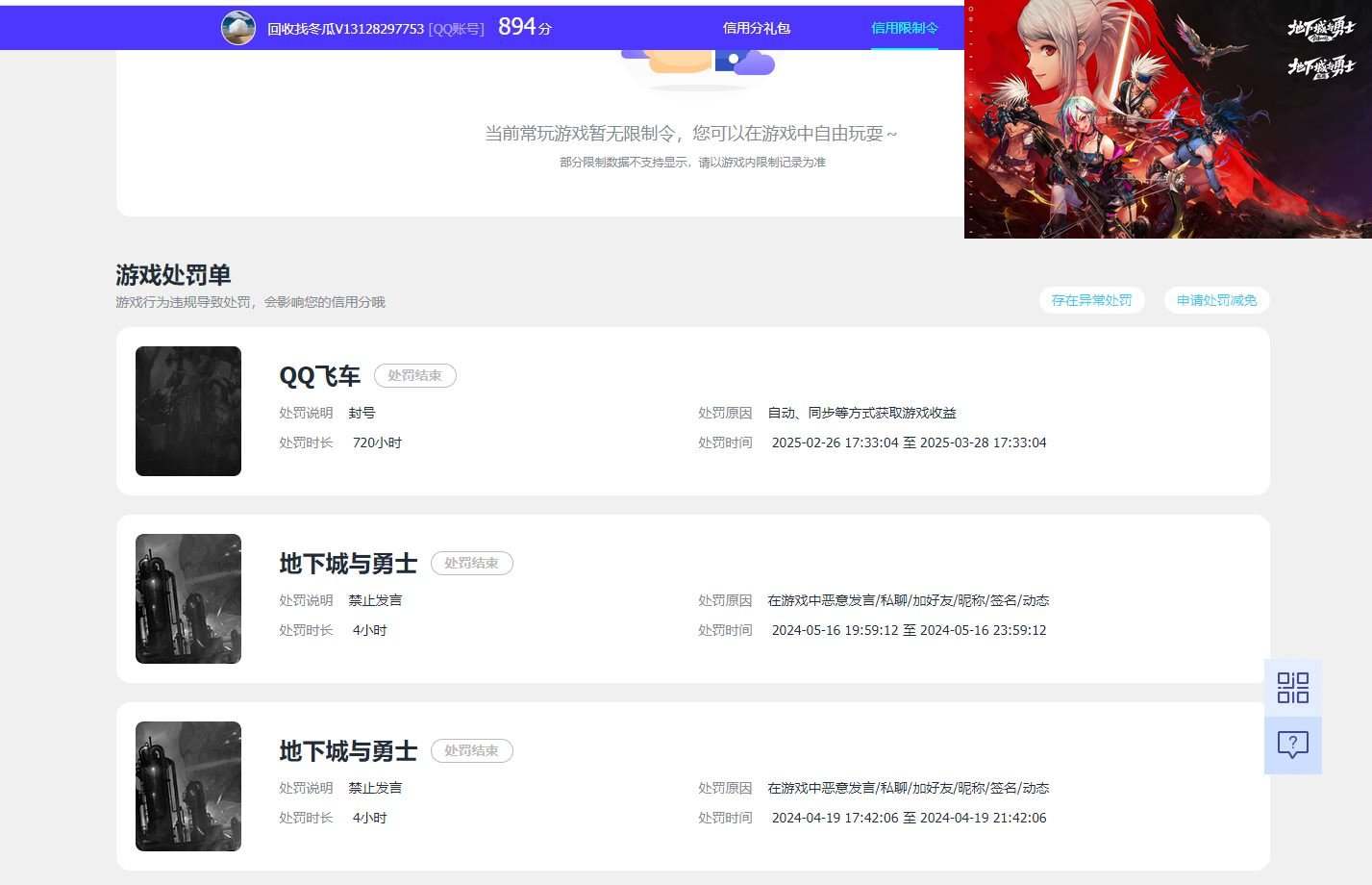1372x885 pixels.
Task: Click the 游戏处罚单 section heading
Action: click(x=173, y=275)
